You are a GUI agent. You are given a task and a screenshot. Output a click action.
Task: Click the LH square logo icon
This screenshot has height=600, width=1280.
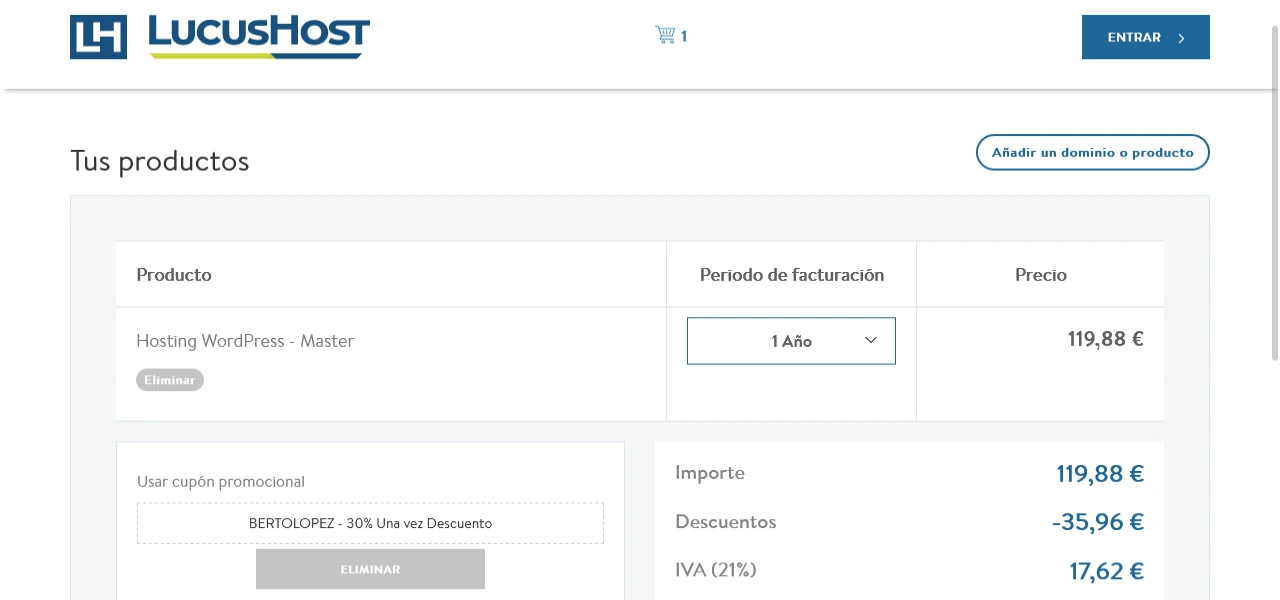click(x=98, y=37)
